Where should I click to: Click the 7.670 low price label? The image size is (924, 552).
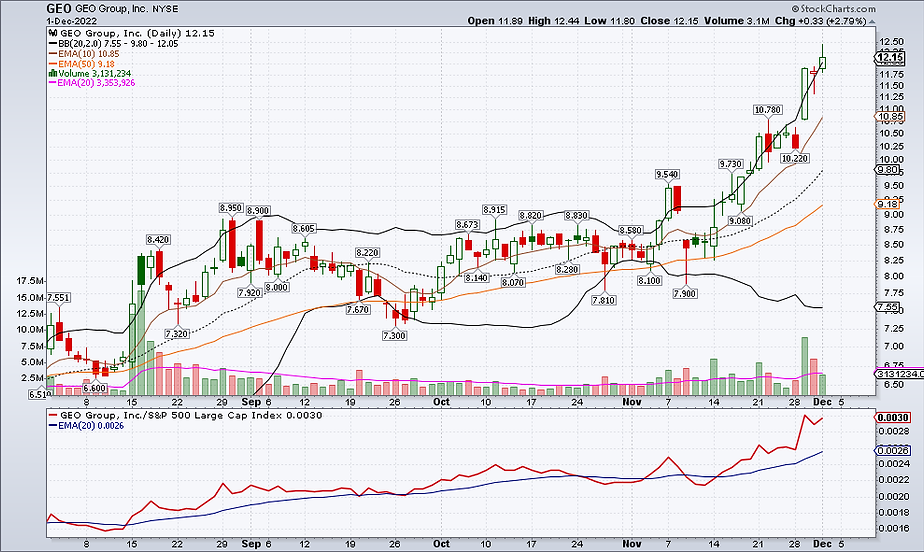pyautogui.click(x=358, y=310)
